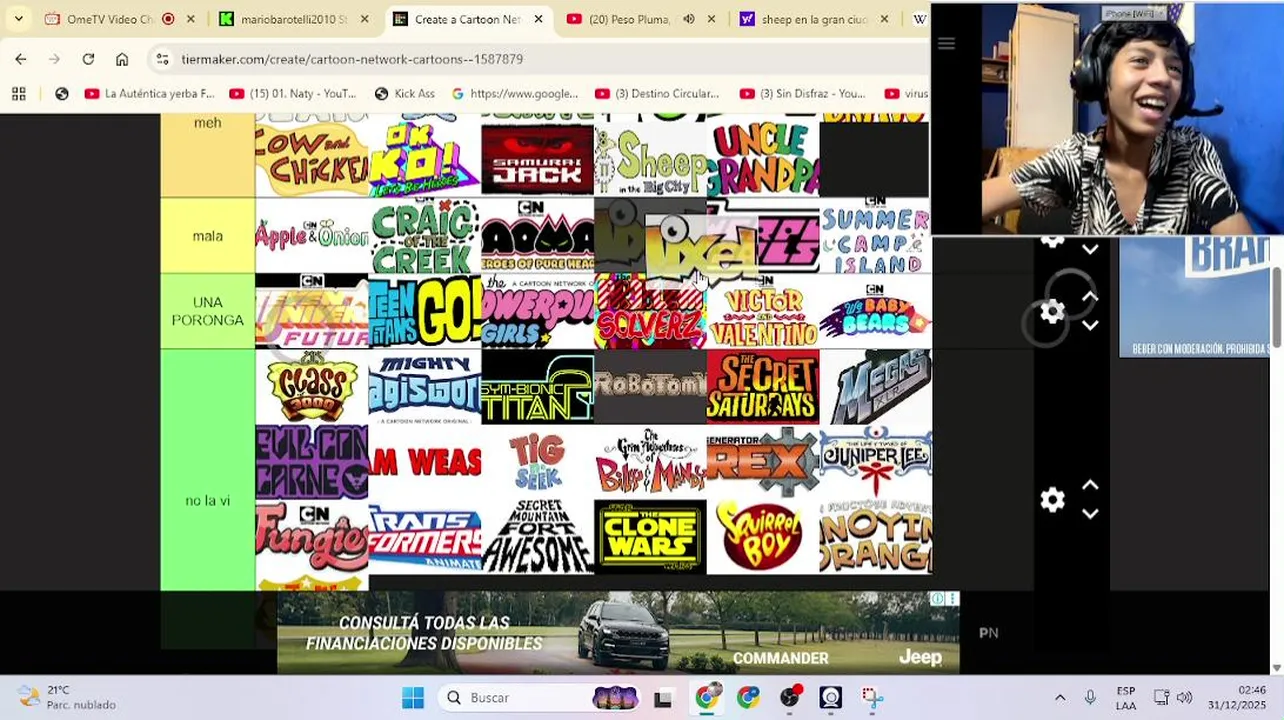Click the meh tier label

click(208, 123)
